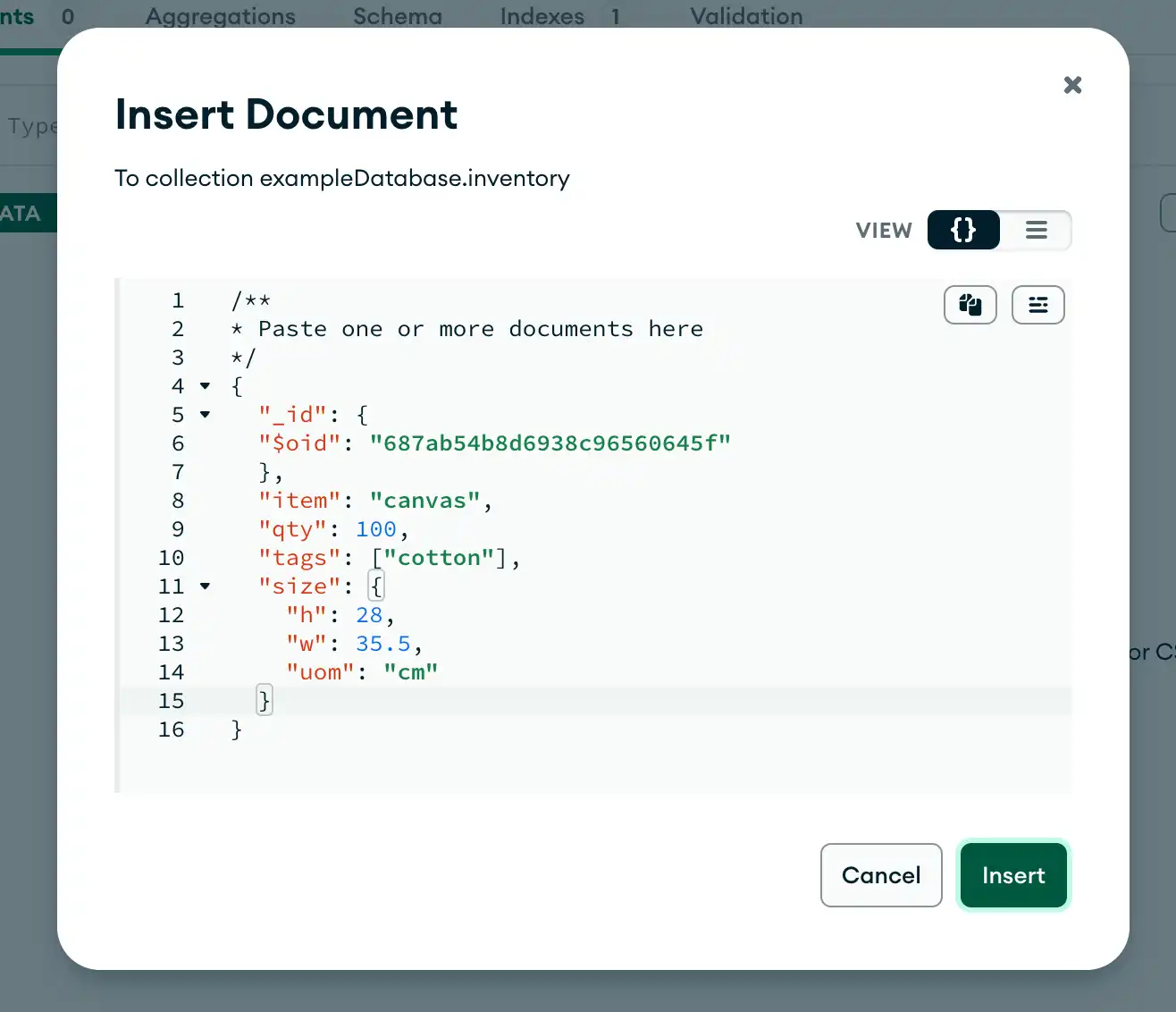Click the "cm" uom value
The image size is (1176, 1012).
coord(410,672)
